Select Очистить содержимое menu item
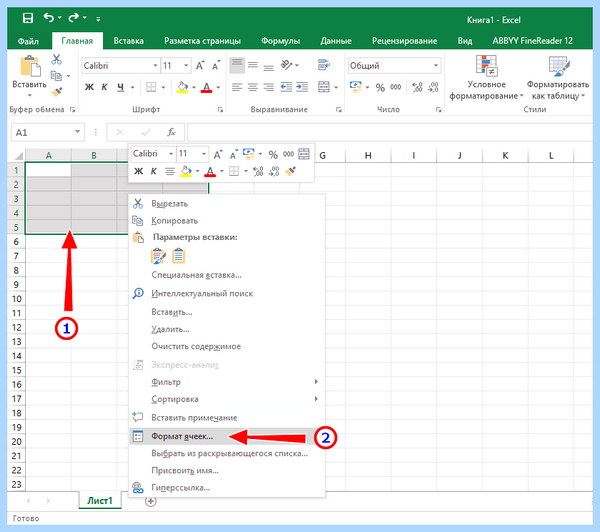 [x=227, y=346]
